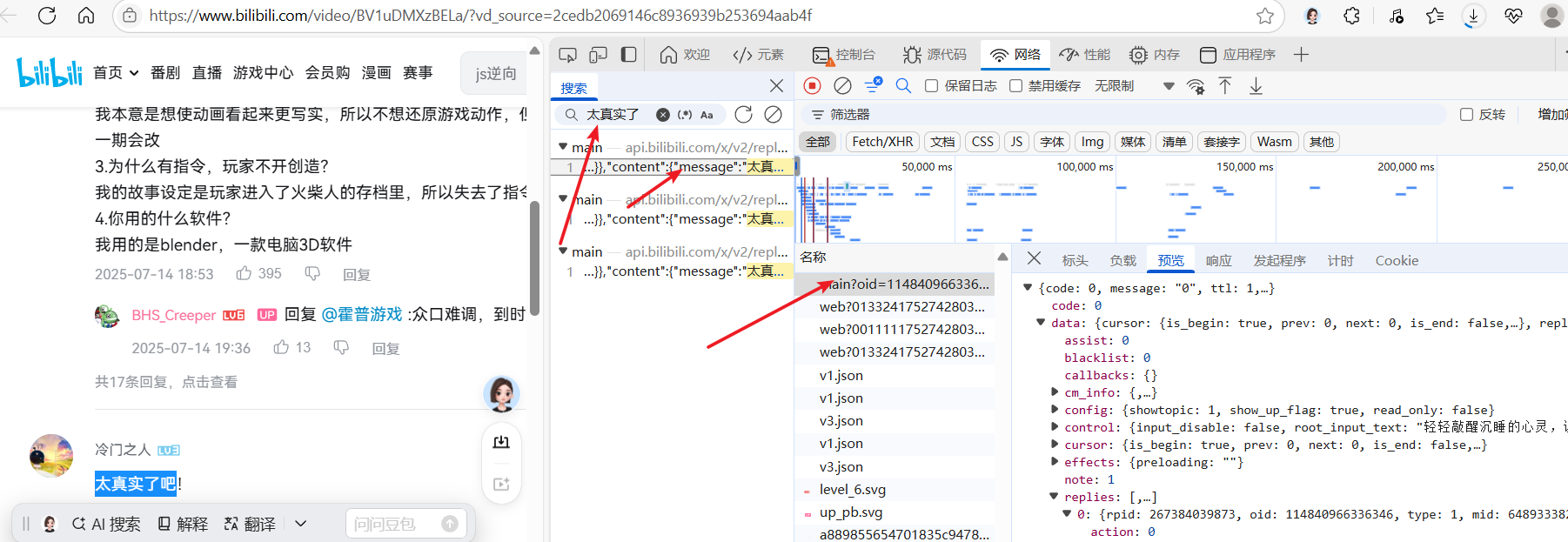Toggle DevTools sidebar dock icon
The width and height of the screenshot is (1568, 542).
tap(628, 55)
